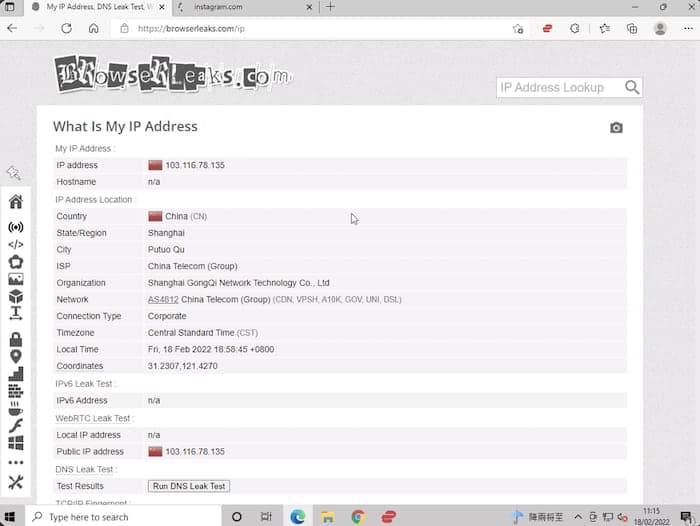700x526 pixels.
Task: Open sidebar Features detection bars icon
Action: [x=16, y=374]
